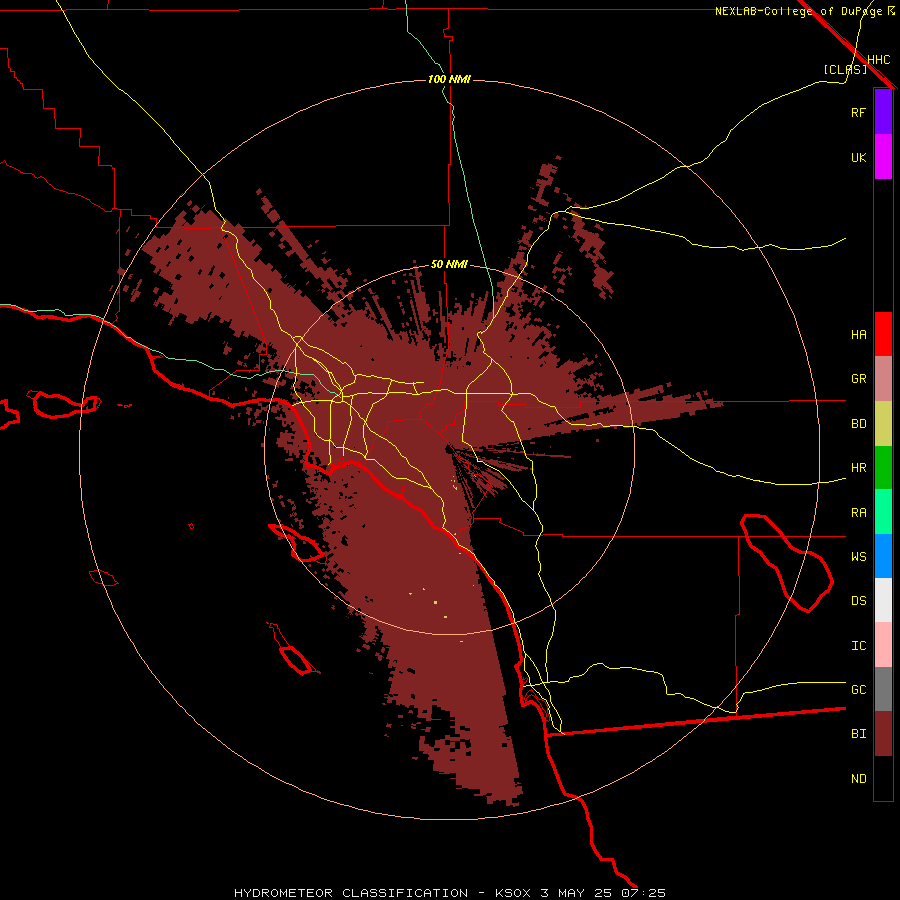
Task: Click the UK legend label
Action: point(858,157)
